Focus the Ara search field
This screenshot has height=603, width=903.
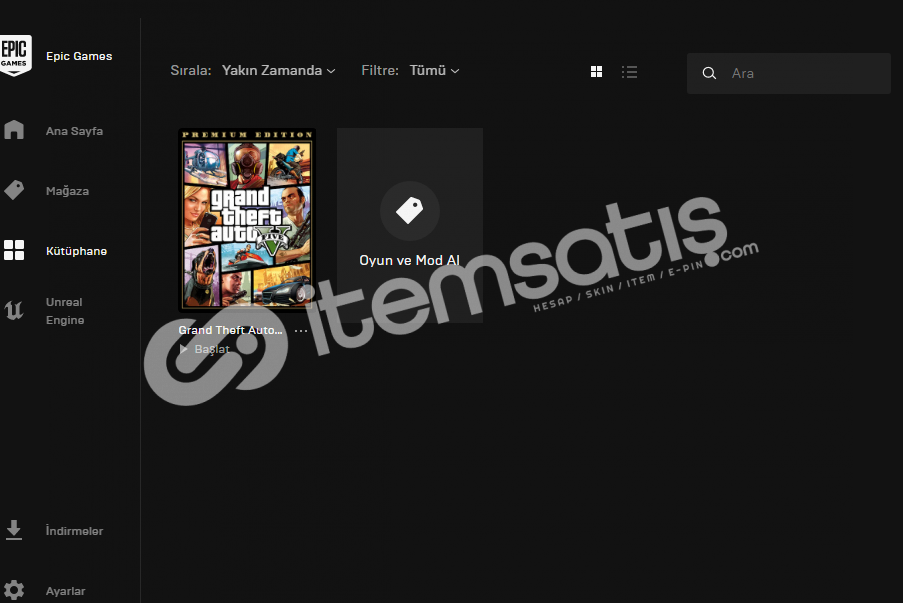(x=788, y=73)
